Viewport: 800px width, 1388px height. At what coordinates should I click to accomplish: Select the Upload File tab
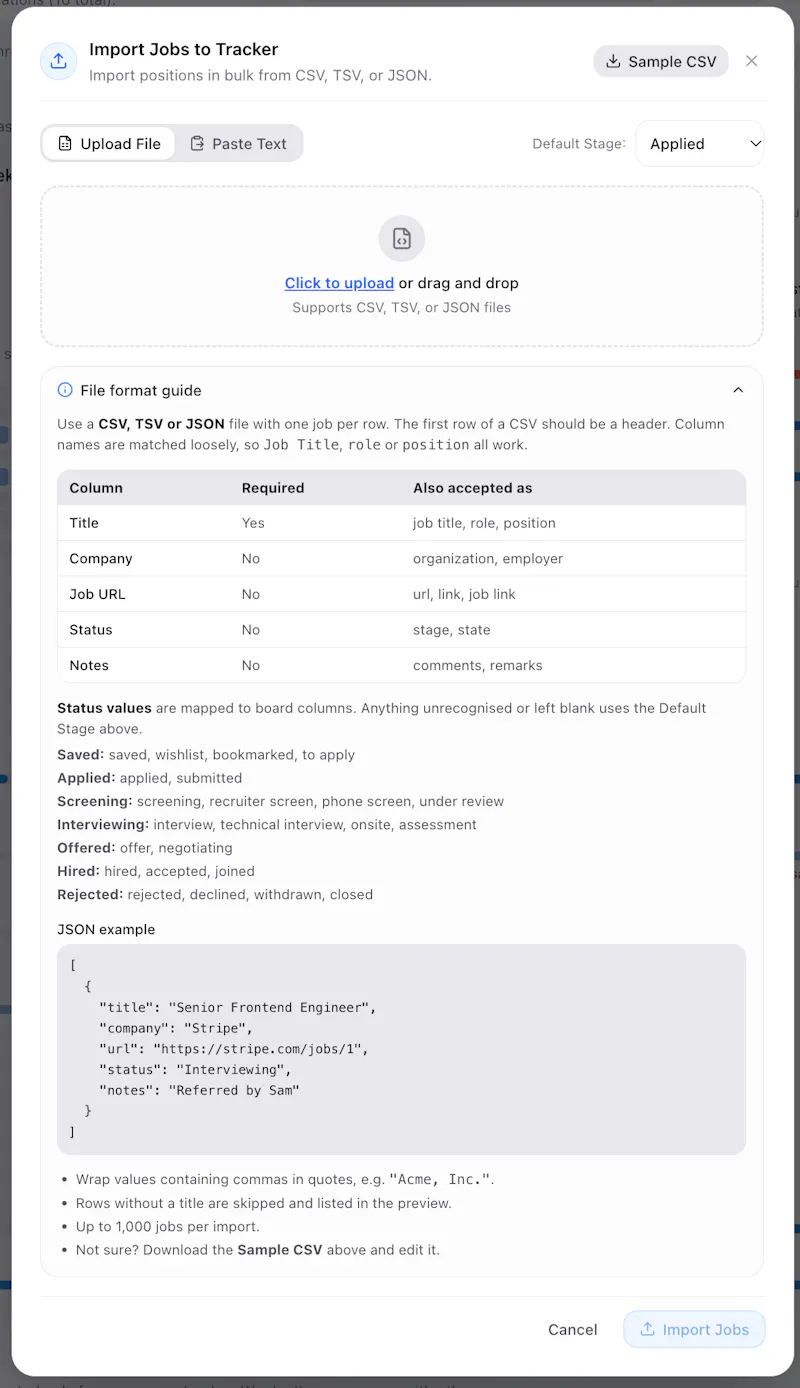[109, 143]
